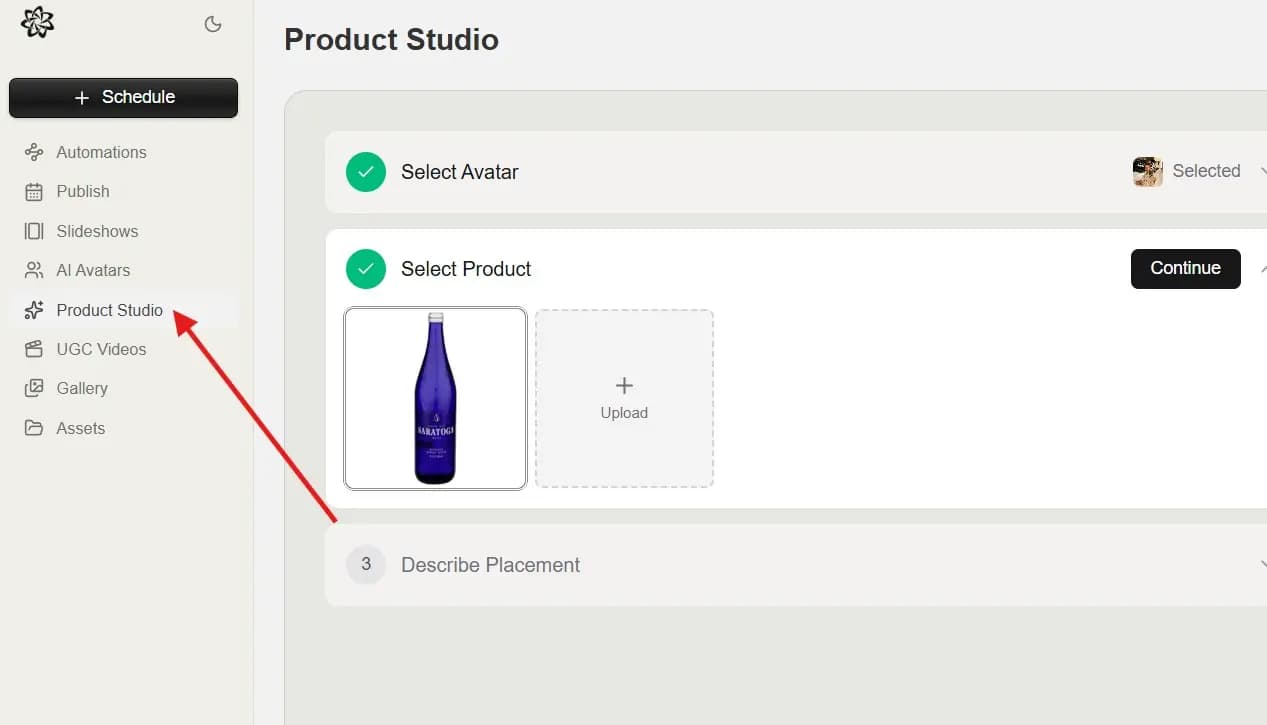Select the blue Saratoga bottle thumbnail

pyautogui.click(x=435, y=398)
